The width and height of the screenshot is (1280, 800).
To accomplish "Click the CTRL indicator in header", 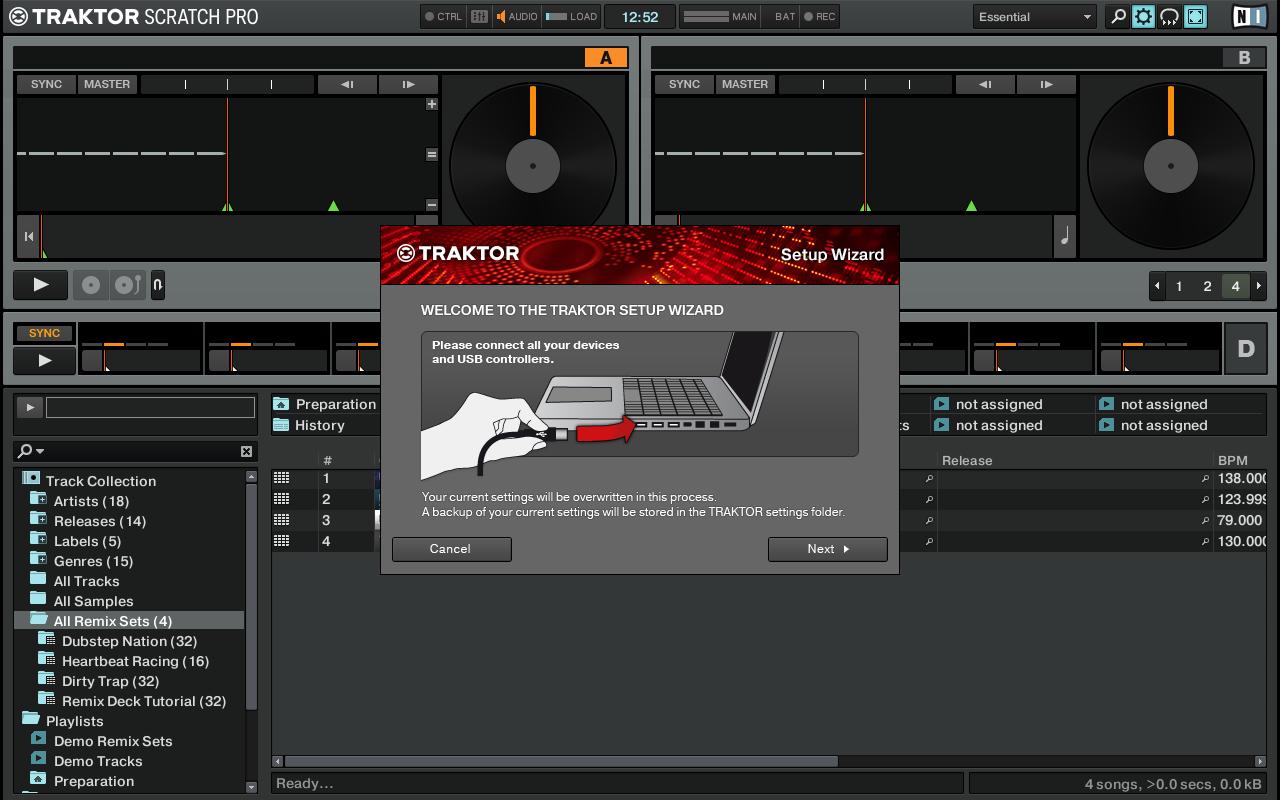I will pos(443,16).
